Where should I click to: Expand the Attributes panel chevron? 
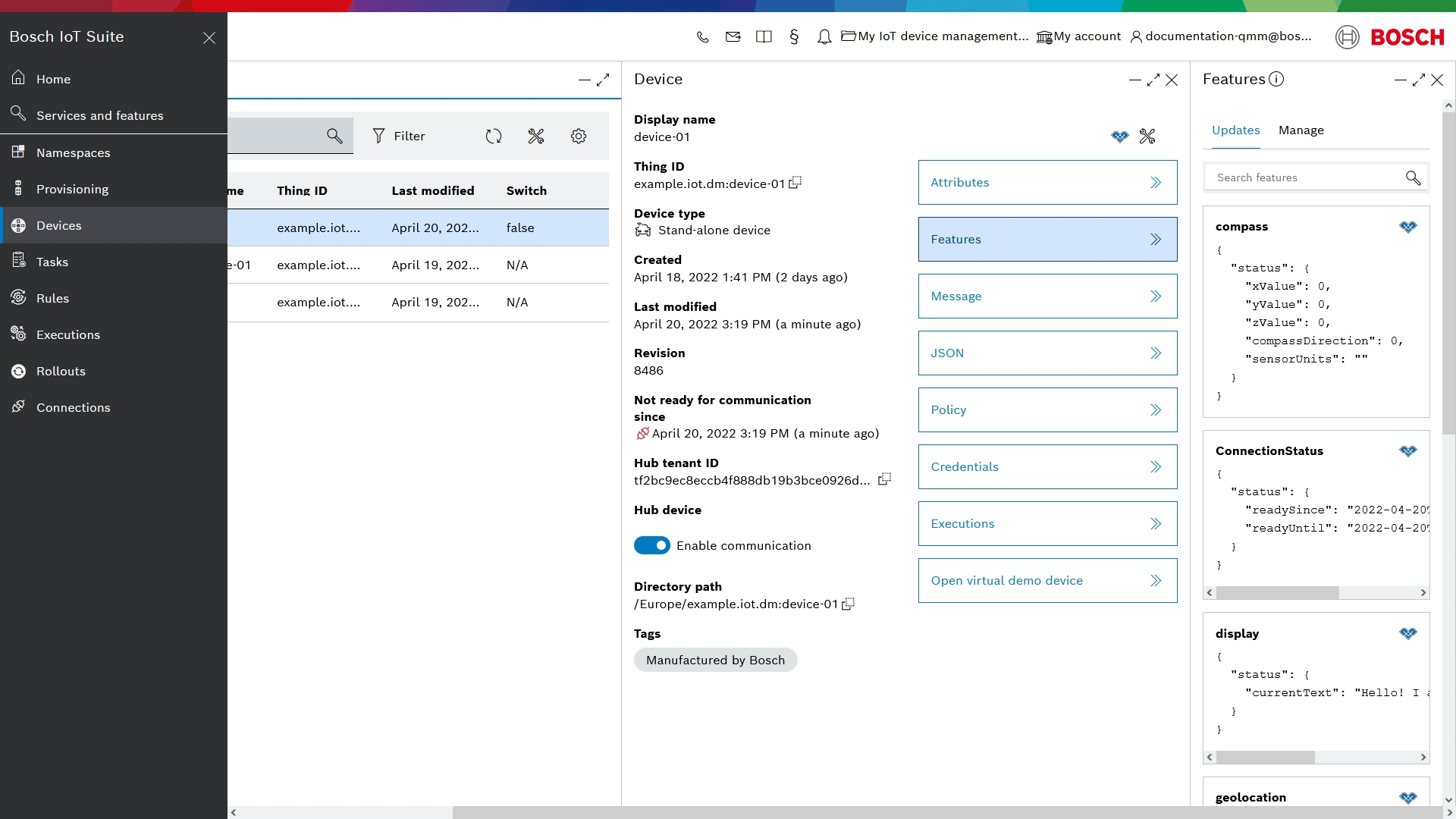1156,182
